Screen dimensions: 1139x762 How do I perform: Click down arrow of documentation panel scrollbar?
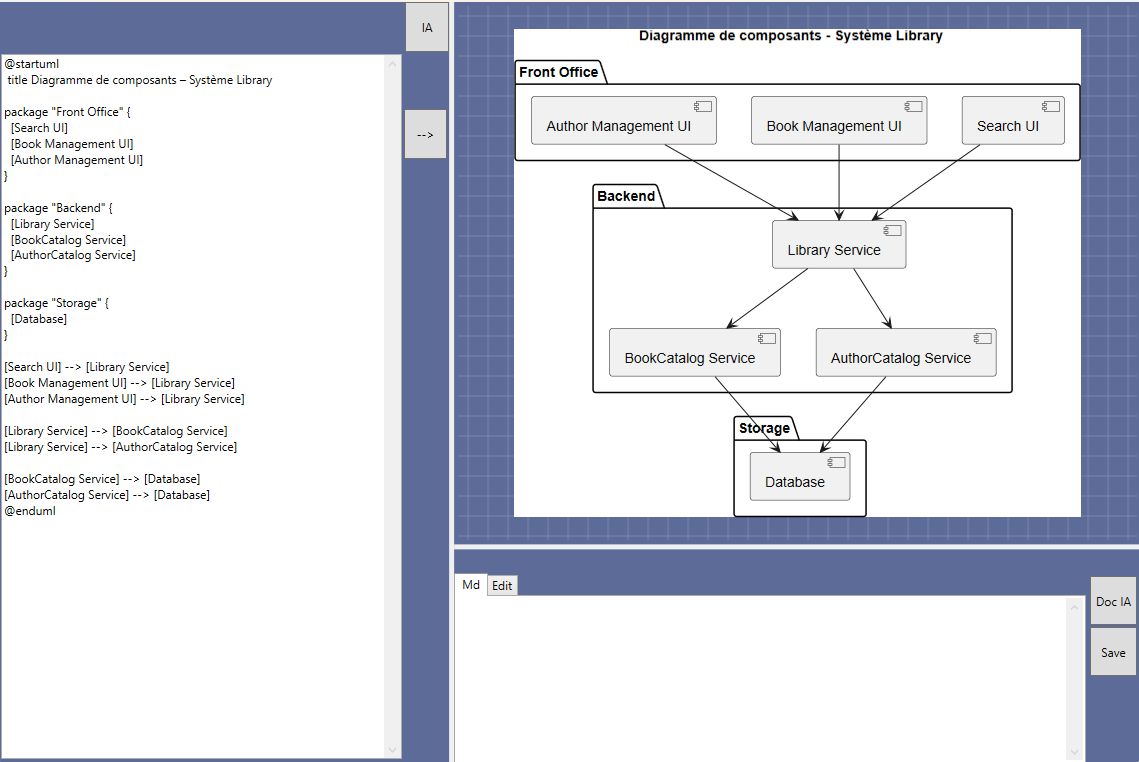tap(1076, 752)
